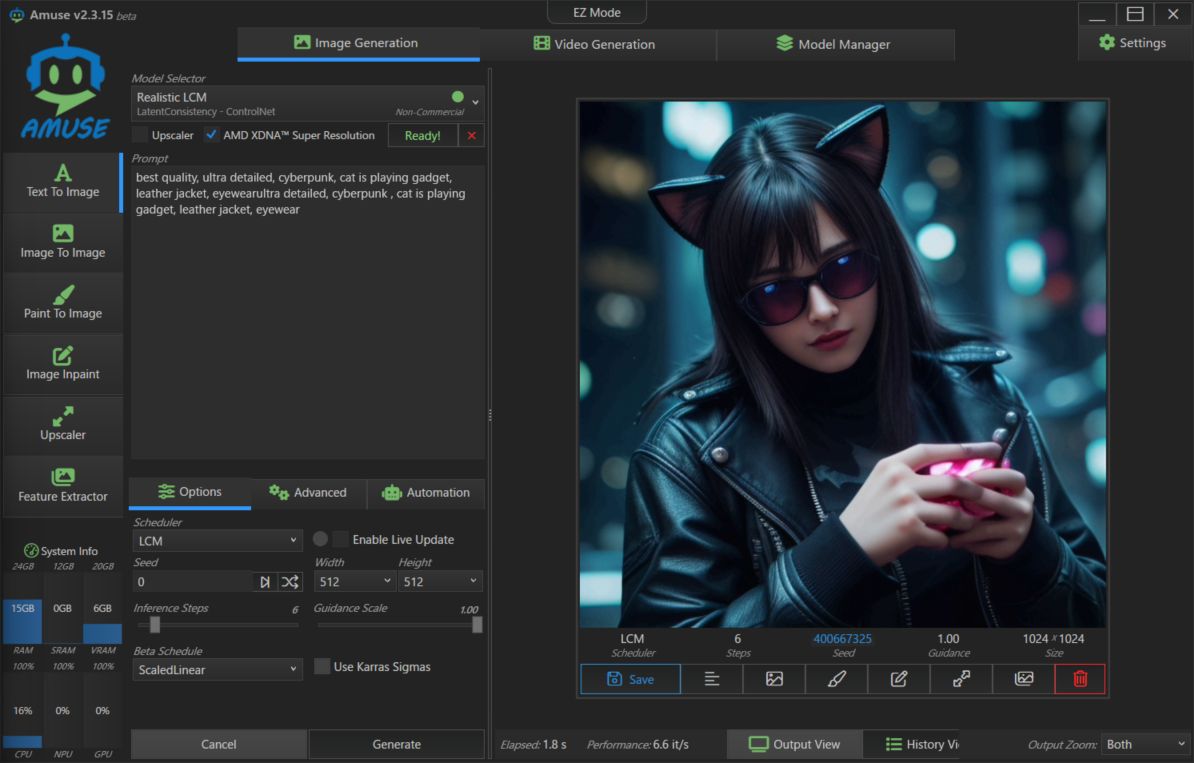The image size is (1194, 763).
Task: Open the Scheduler LCM dropdown
Action: click(x=217, y=540)
